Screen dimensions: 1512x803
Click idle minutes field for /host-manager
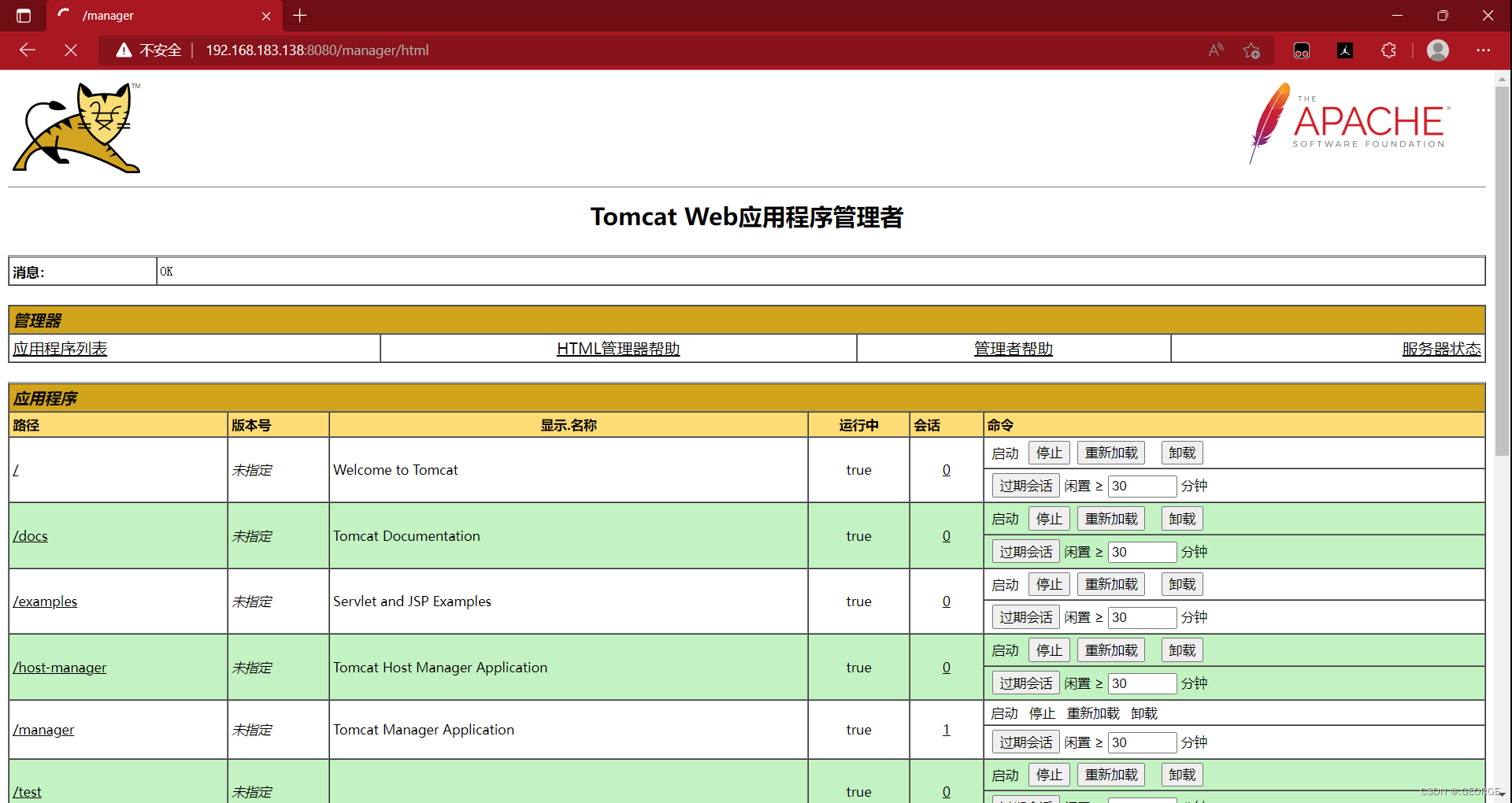(x=1142, y=683)
